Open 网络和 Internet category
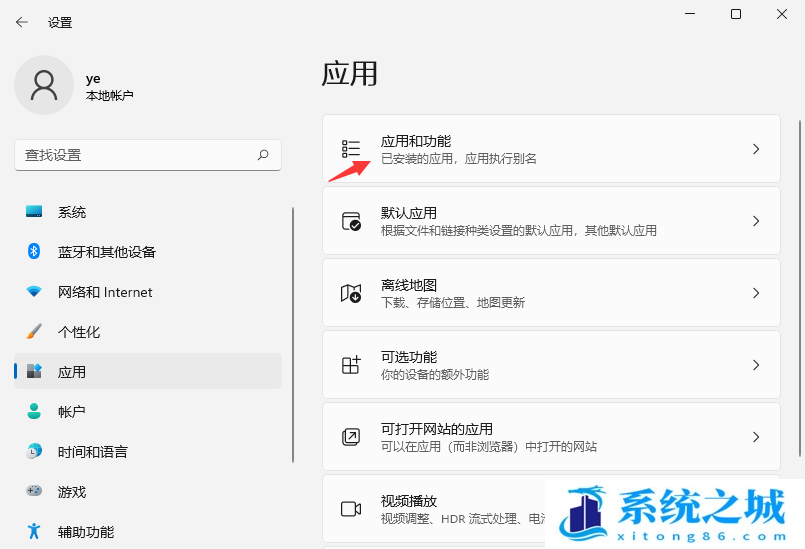Screen dimensions: 805x549 pos(148,292)
